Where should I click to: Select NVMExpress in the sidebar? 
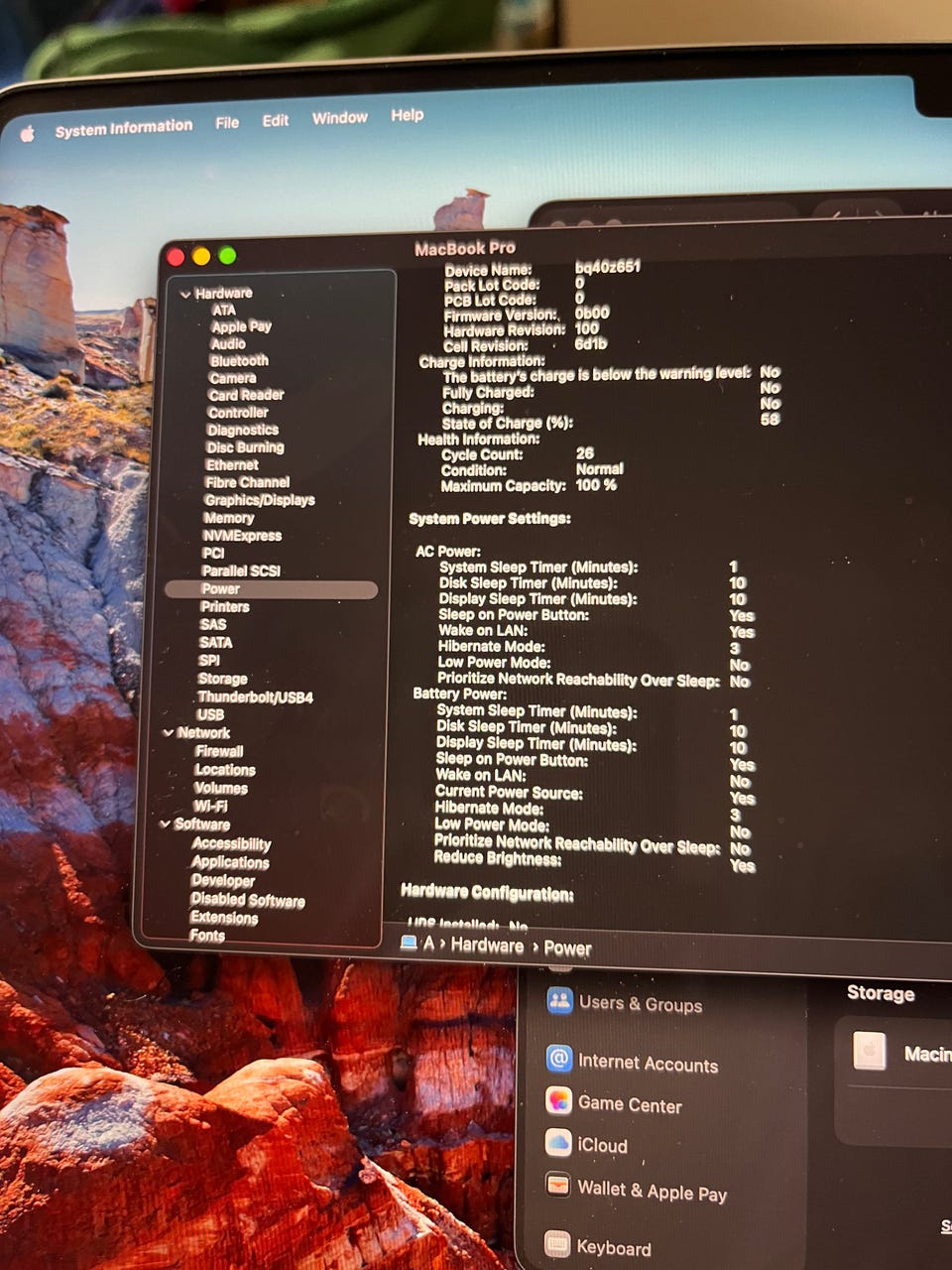click(x=243, y=536)
